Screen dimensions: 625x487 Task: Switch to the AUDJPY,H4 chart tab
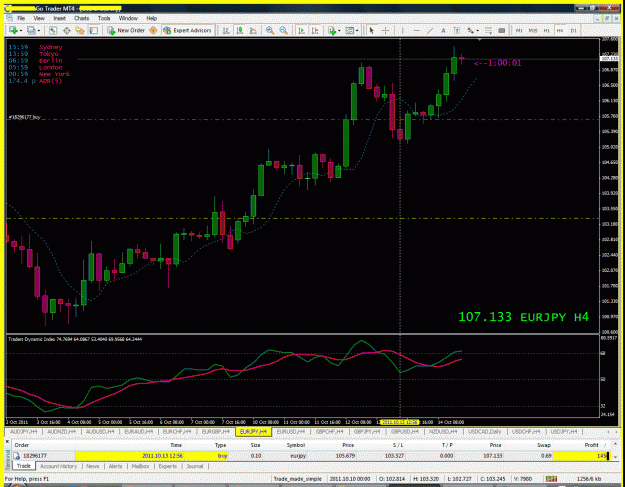24,432
